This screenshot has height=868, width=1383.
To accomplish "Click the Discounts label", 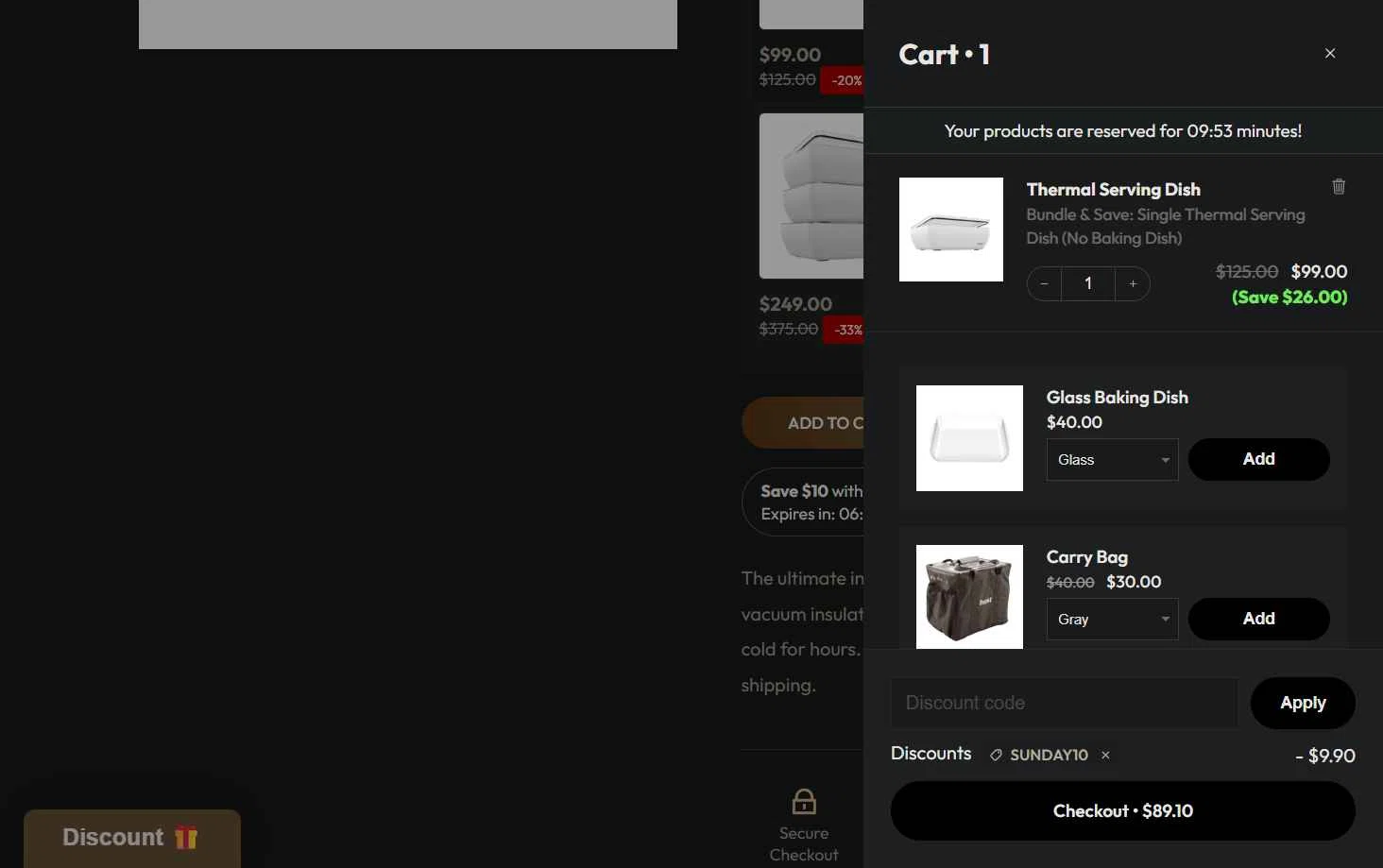I will [931, 754].
